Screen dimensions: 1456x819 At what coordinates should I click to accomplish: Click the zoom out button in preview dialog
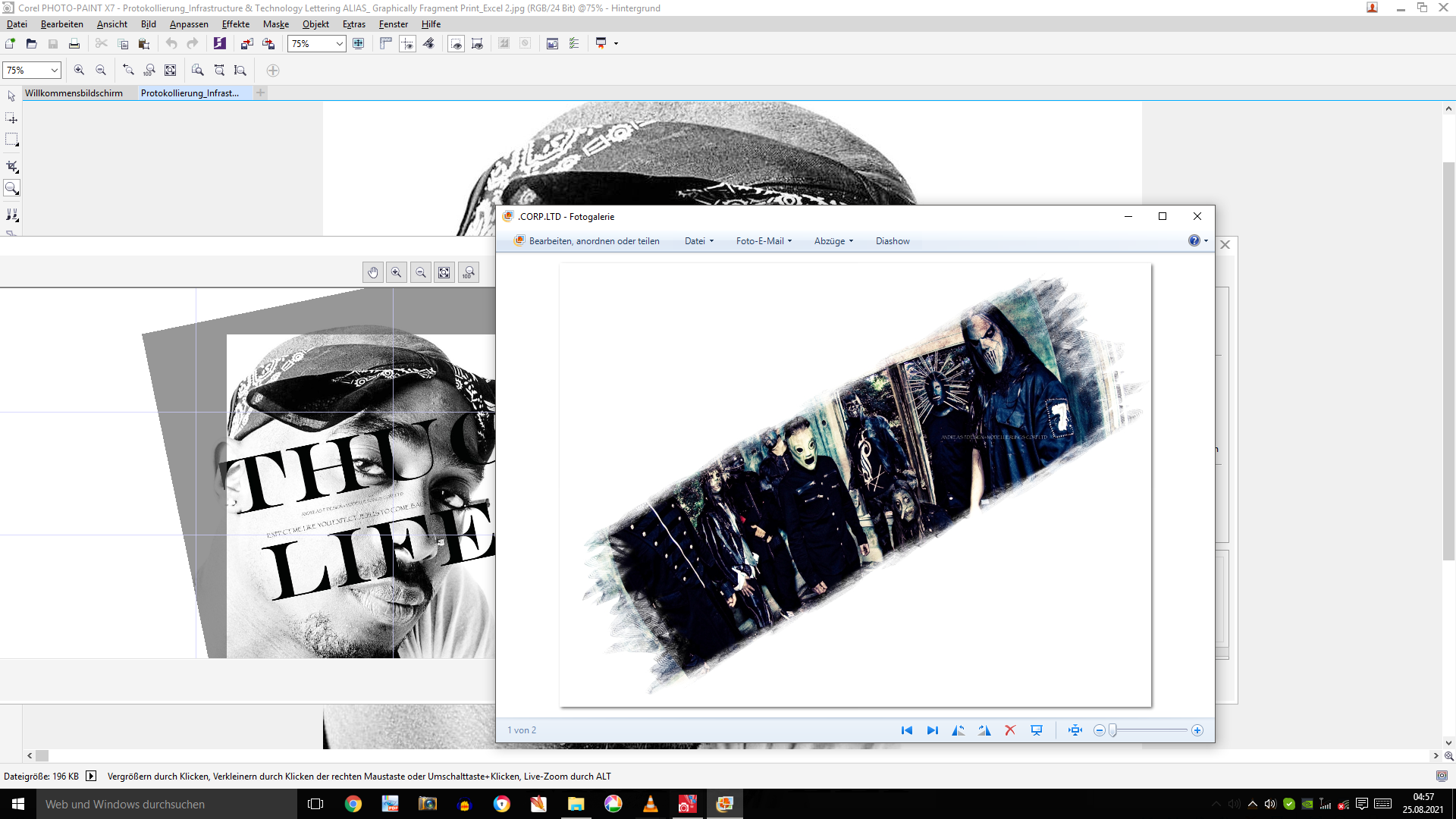click(421, 272)
